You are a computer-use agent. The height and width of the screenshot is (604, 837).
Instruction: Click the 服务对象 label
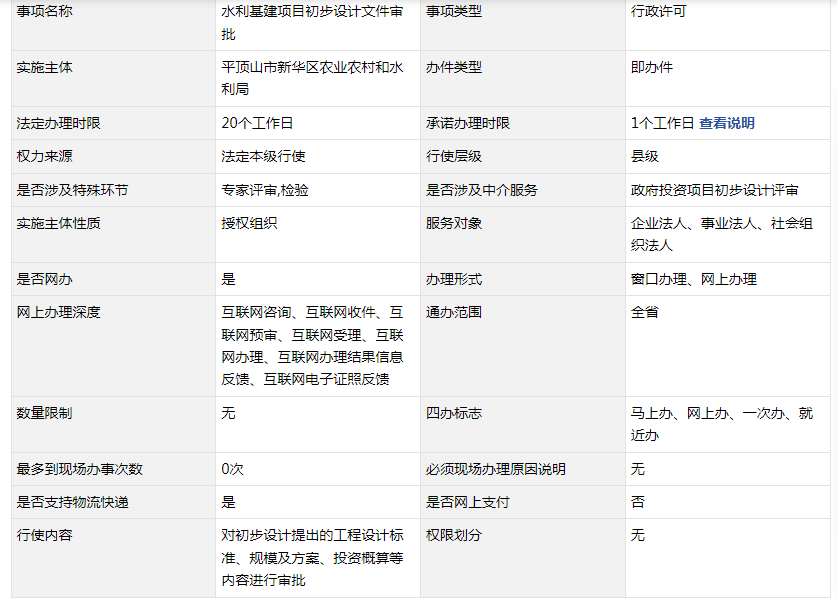click(454, 223)
